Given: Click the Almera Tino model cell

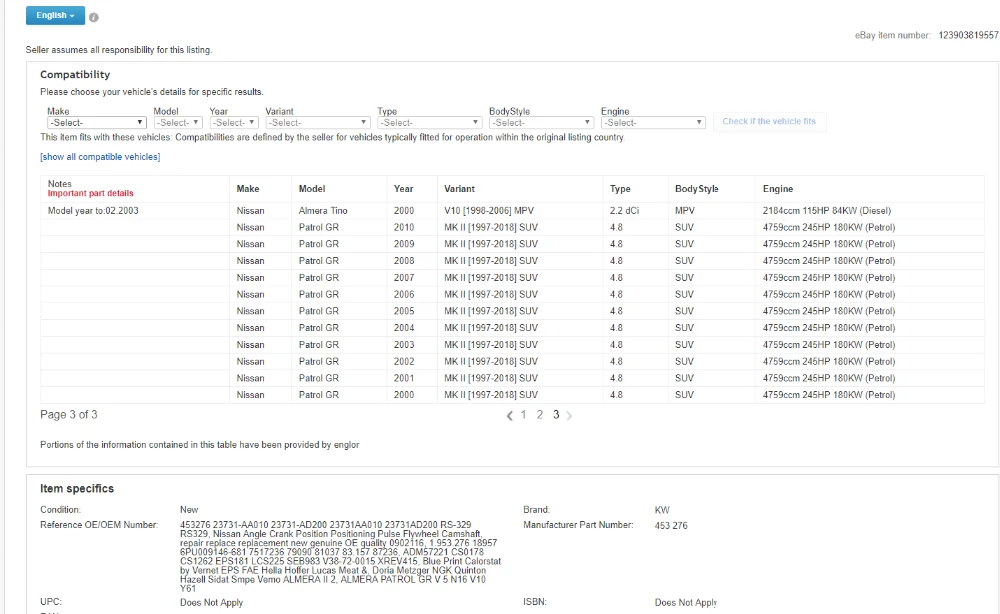Looking at the screenshot, I should 323,211.
